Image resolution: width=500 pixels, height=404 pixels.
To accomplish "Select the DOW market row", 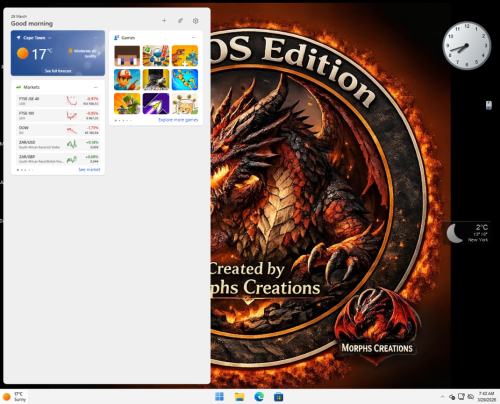I will tap(58, 130).
